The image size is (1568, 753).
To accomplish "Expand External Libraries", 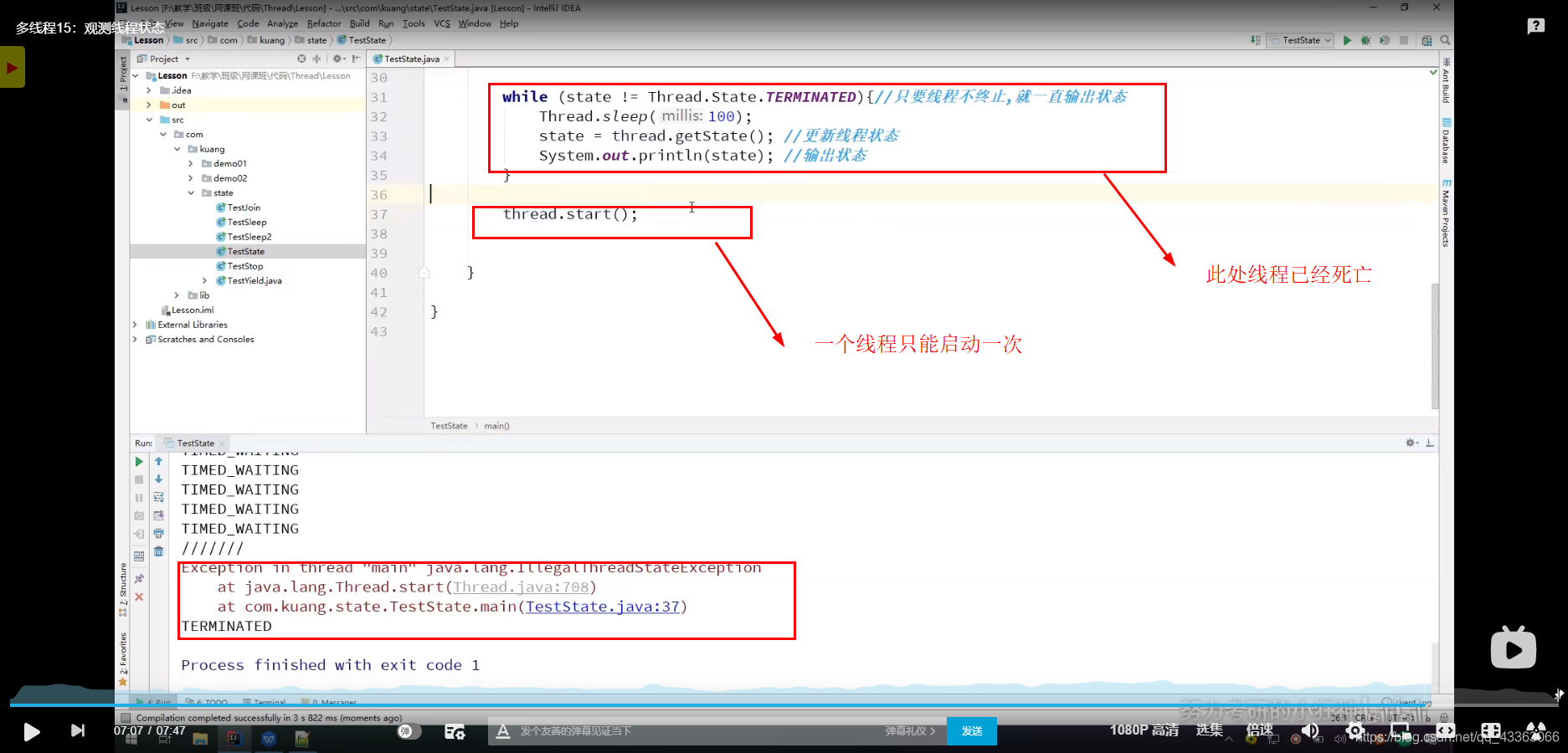I will coord(136,325).
